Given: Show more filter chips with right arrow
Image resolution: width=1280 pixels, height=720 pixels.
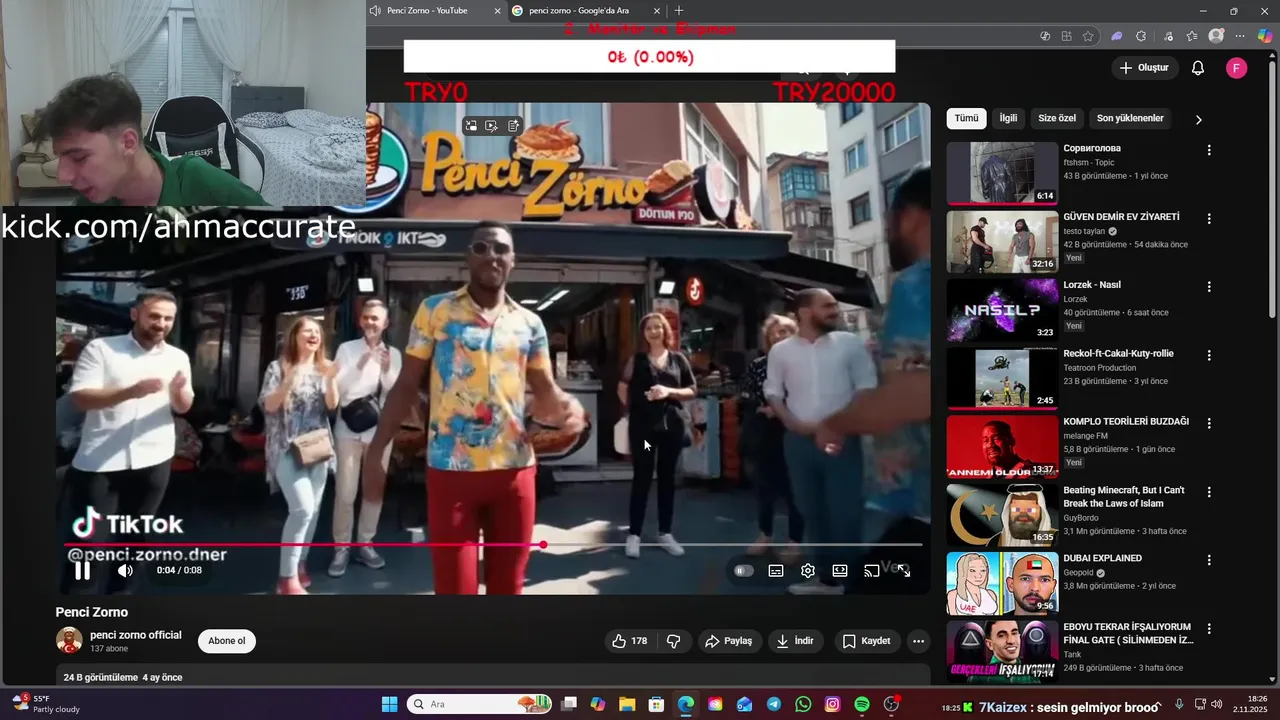Looking at the screenshot, I should pos(1198,119).
